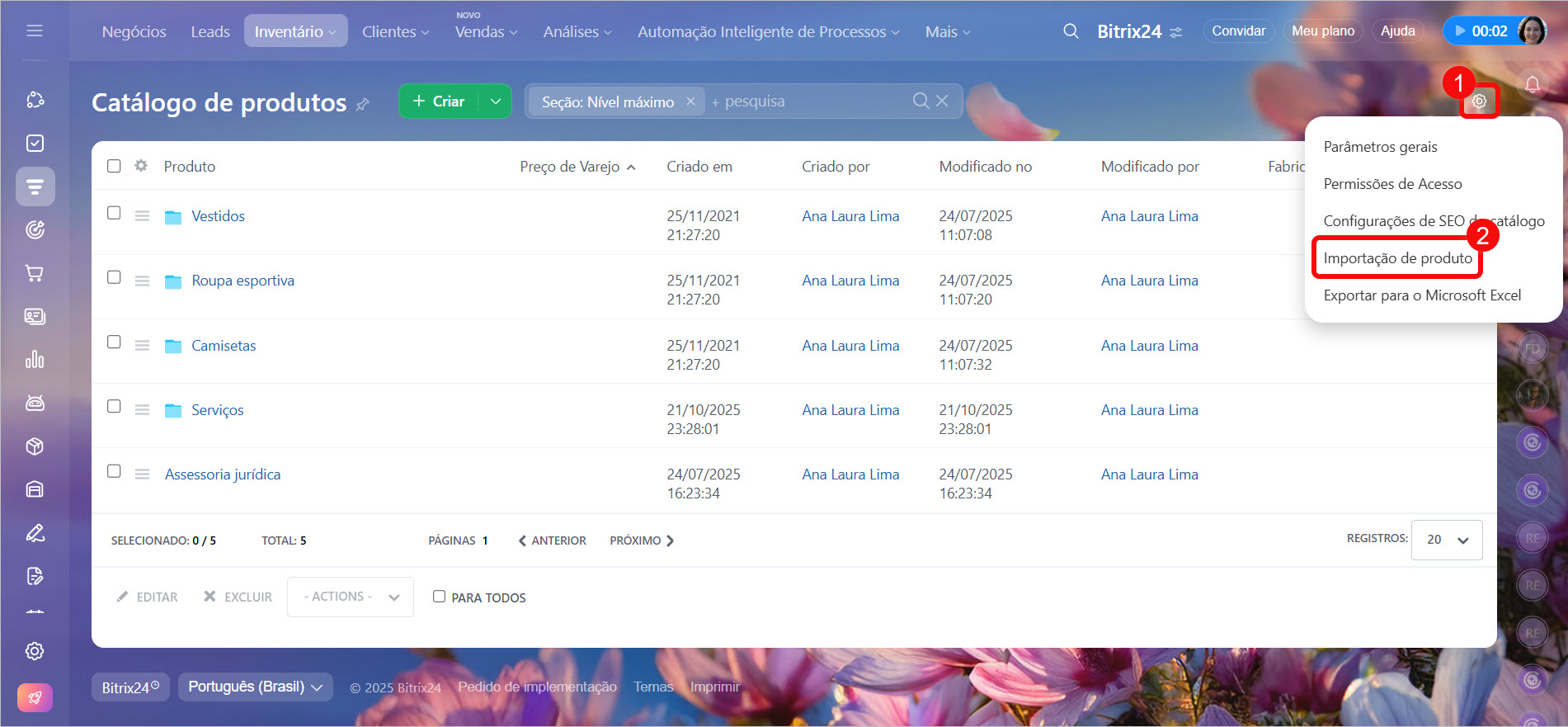Expand the Actions dropdown
The image size is (1568, 727).
[x=351, y=597]
